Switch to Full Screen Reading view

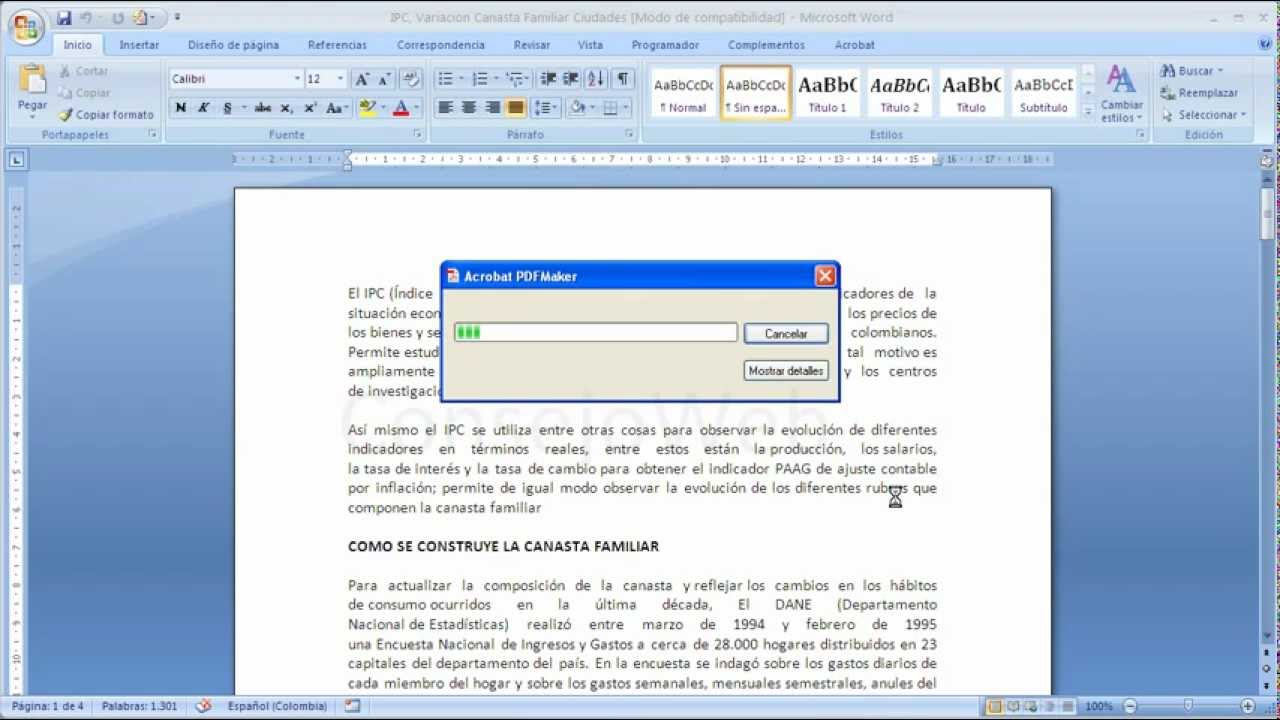tap(1011, 706)
